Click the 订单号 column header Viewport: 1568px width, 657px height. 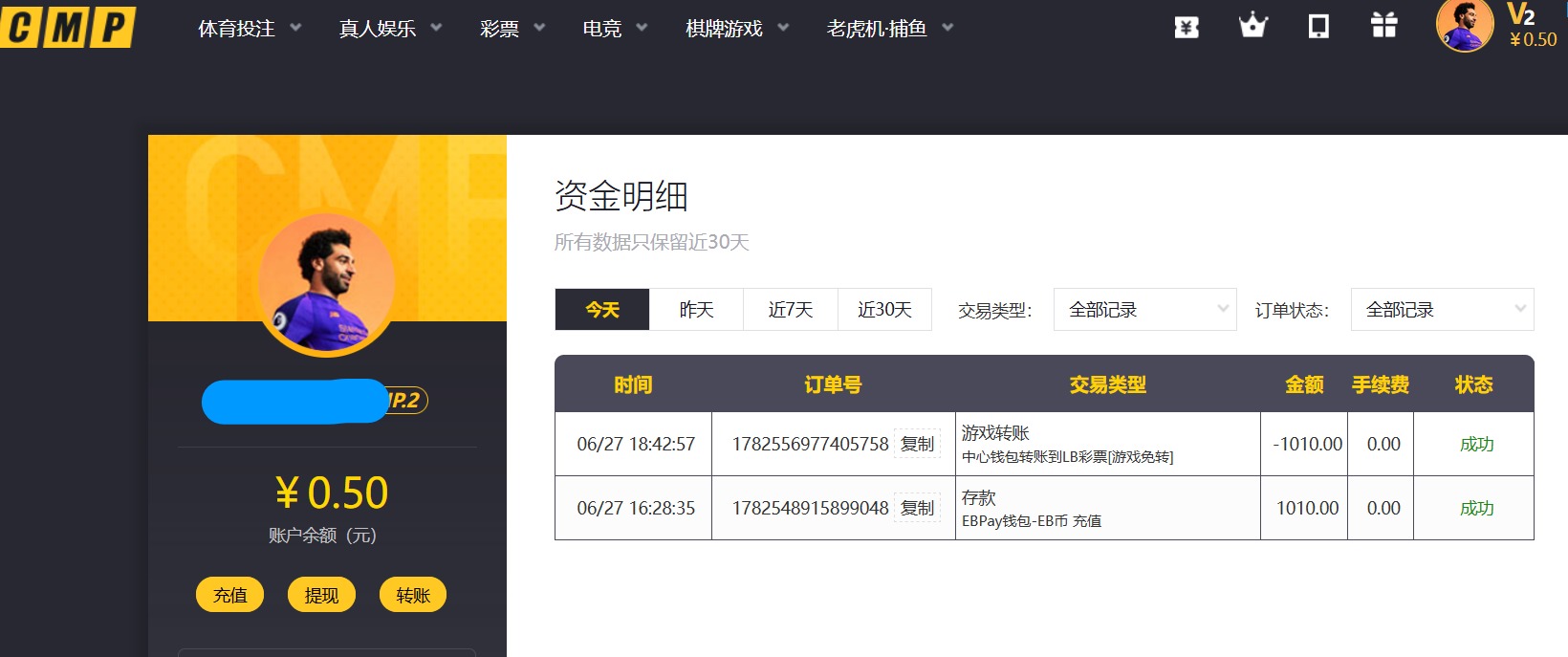[833, 384]
